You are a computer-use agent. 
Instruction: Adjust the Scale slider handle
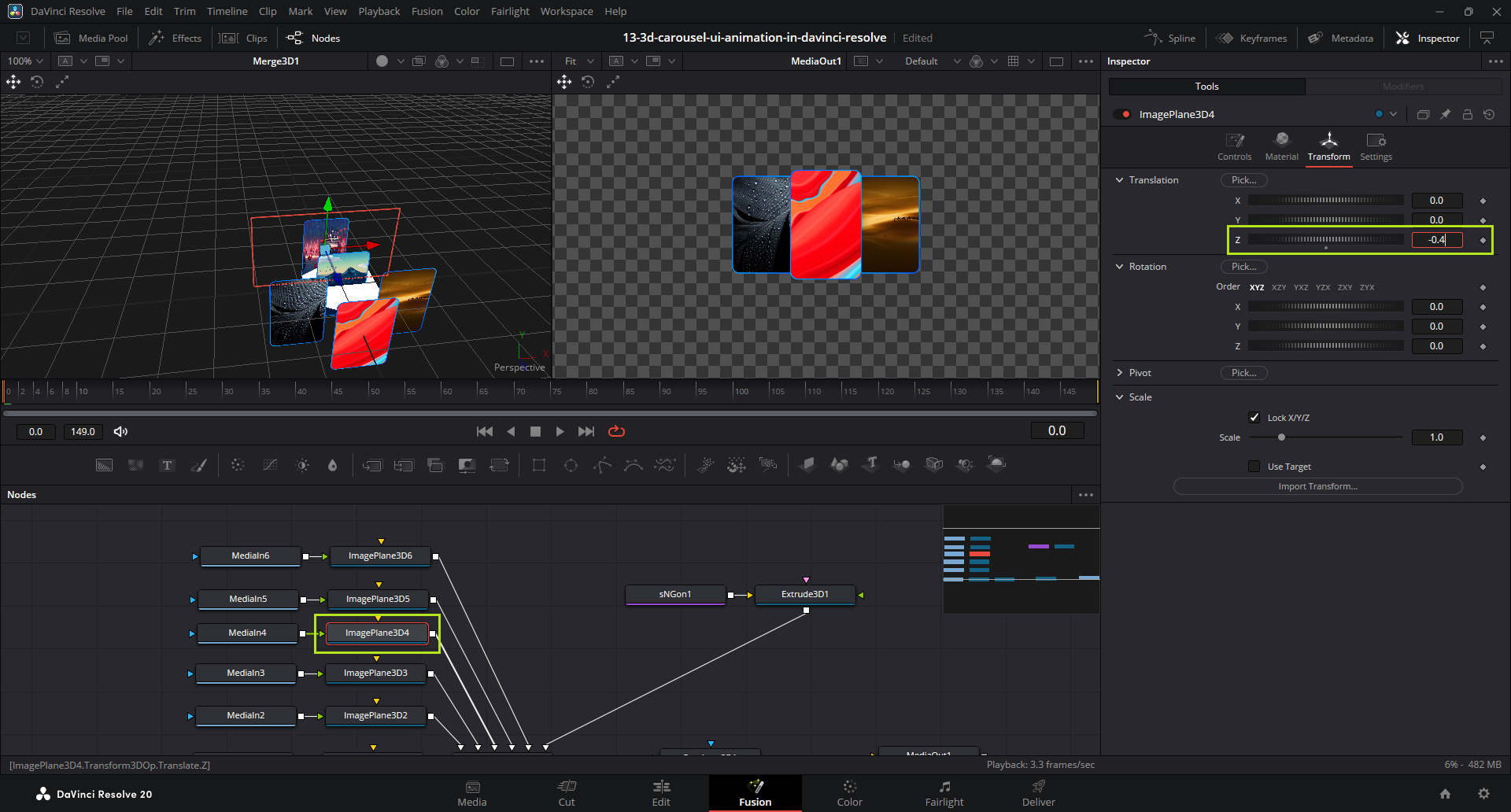coord(1281,437)
